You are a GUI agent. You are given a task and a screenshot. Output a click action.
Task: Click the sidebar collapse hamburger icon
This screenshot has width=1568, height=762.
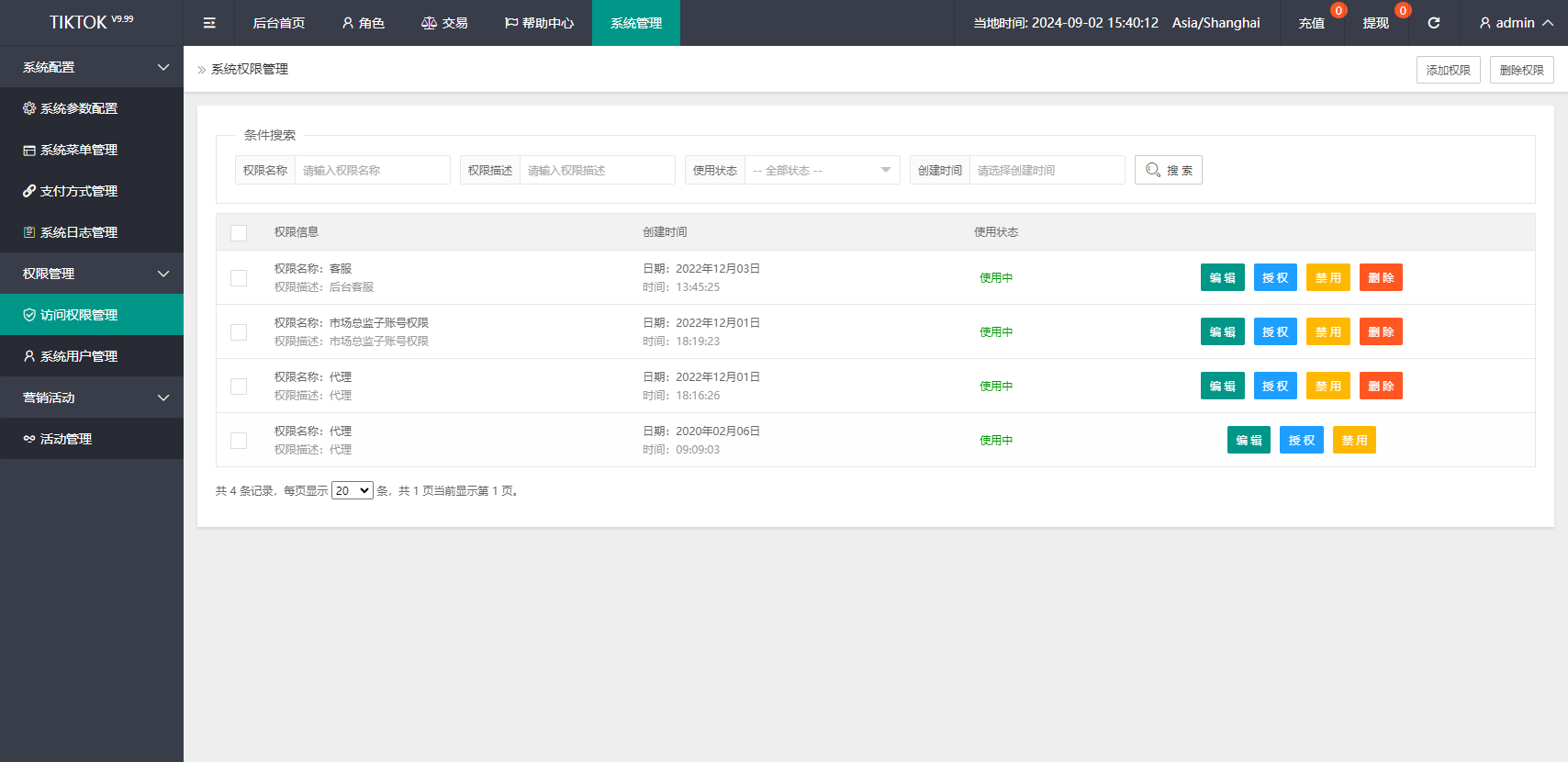[209, 23]
